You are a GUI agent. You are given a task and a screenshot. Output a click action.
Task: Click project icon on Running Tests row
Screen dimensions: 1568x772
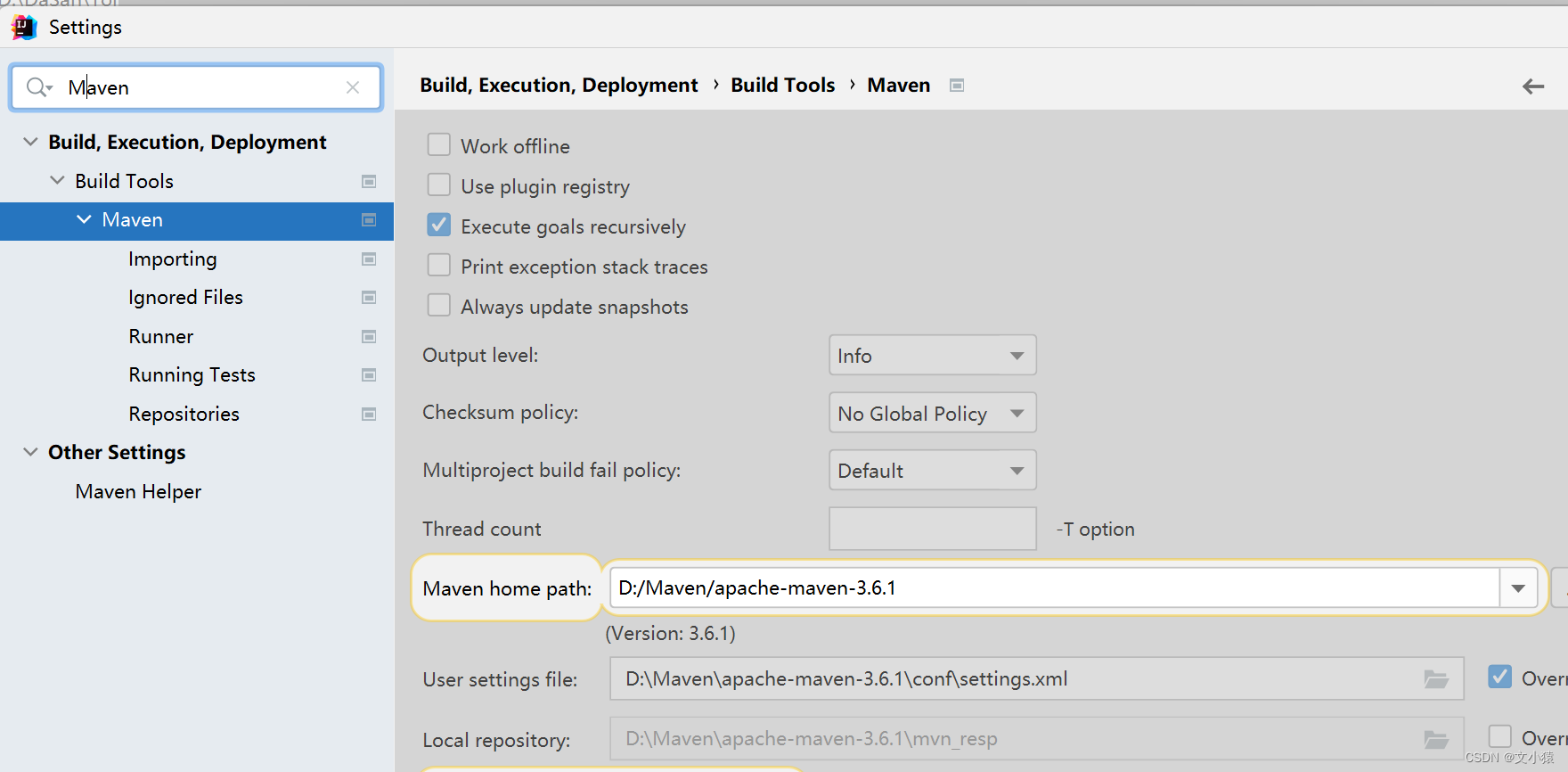369,374
